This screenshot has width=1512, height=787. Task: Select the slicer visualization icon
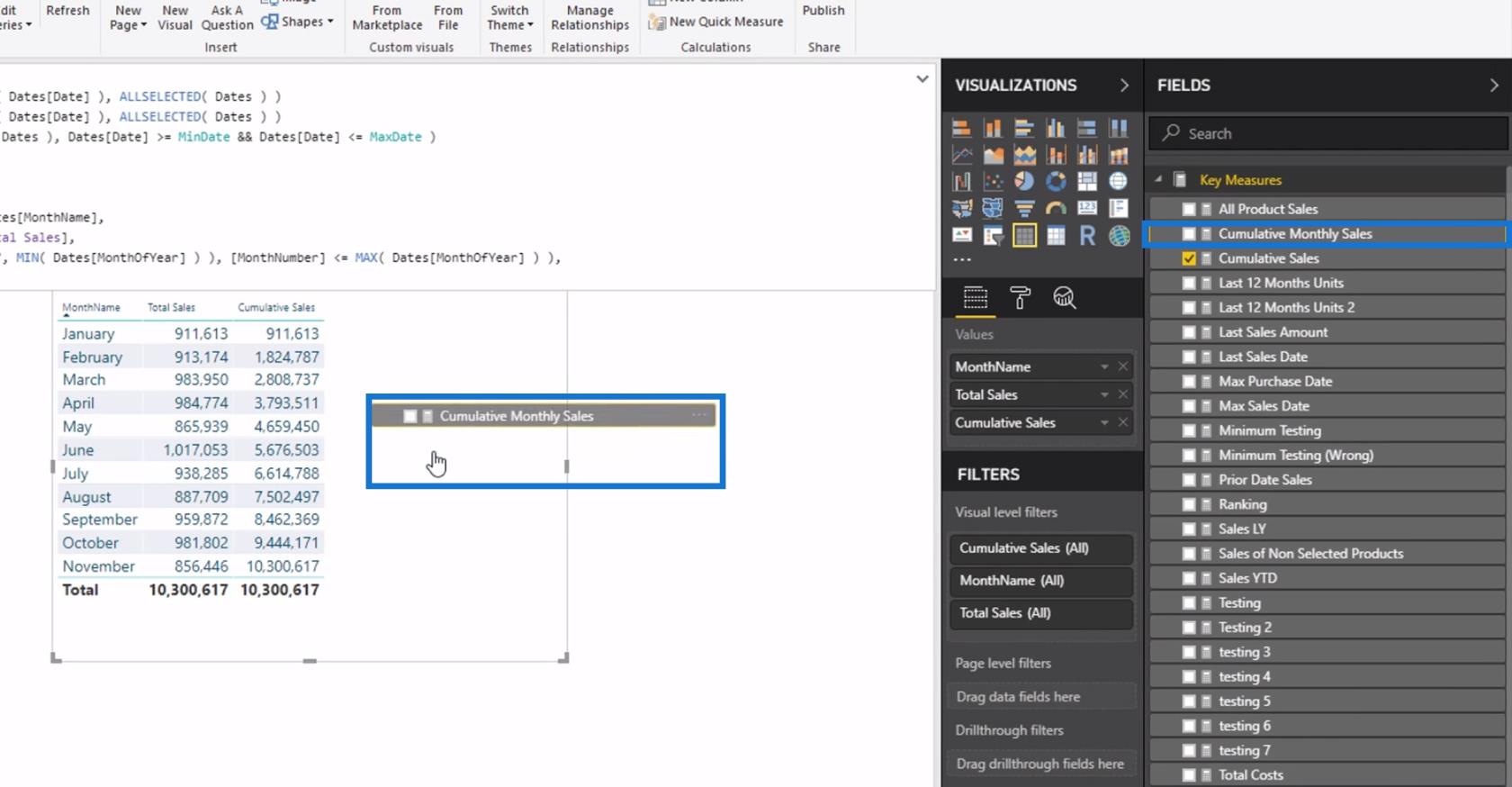[x=993, y=236]
